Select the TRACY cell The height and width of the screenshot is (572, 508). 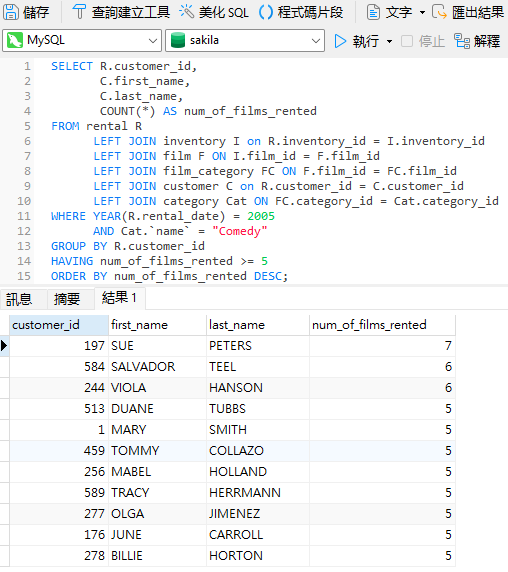point(158,493)
